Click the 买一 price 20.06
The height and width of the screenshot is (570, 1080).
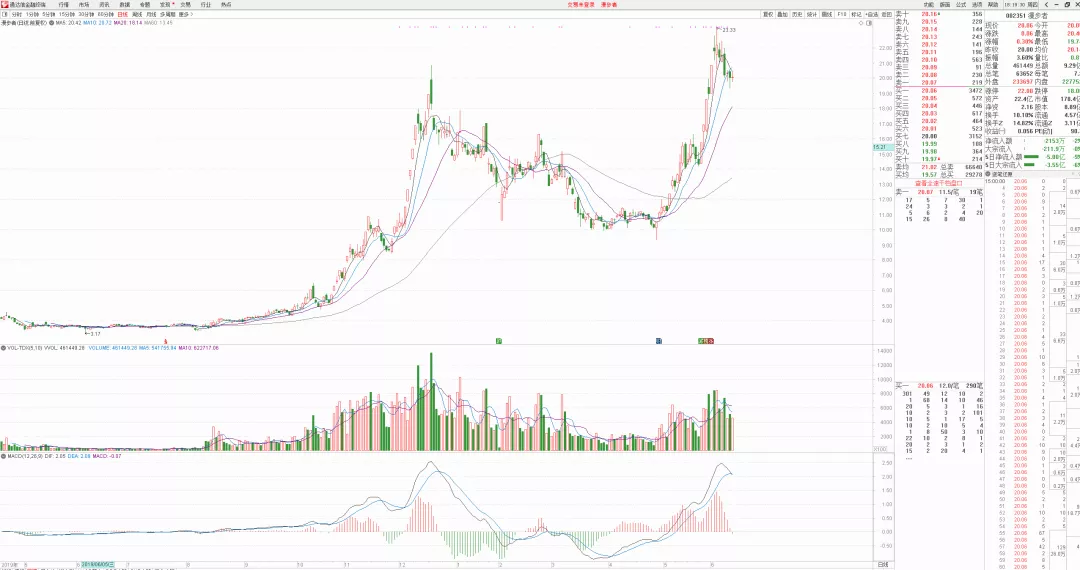929,91
